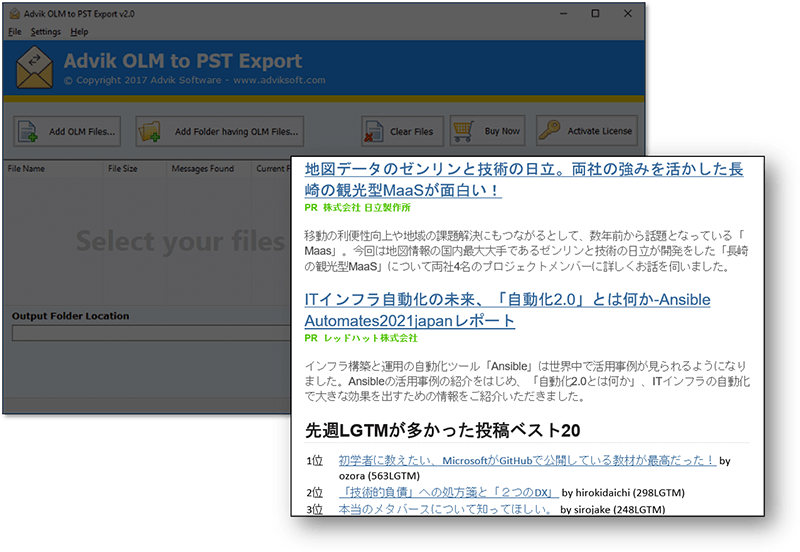
Task: Sort by Messages Found column header
Action: coord(203,168)
